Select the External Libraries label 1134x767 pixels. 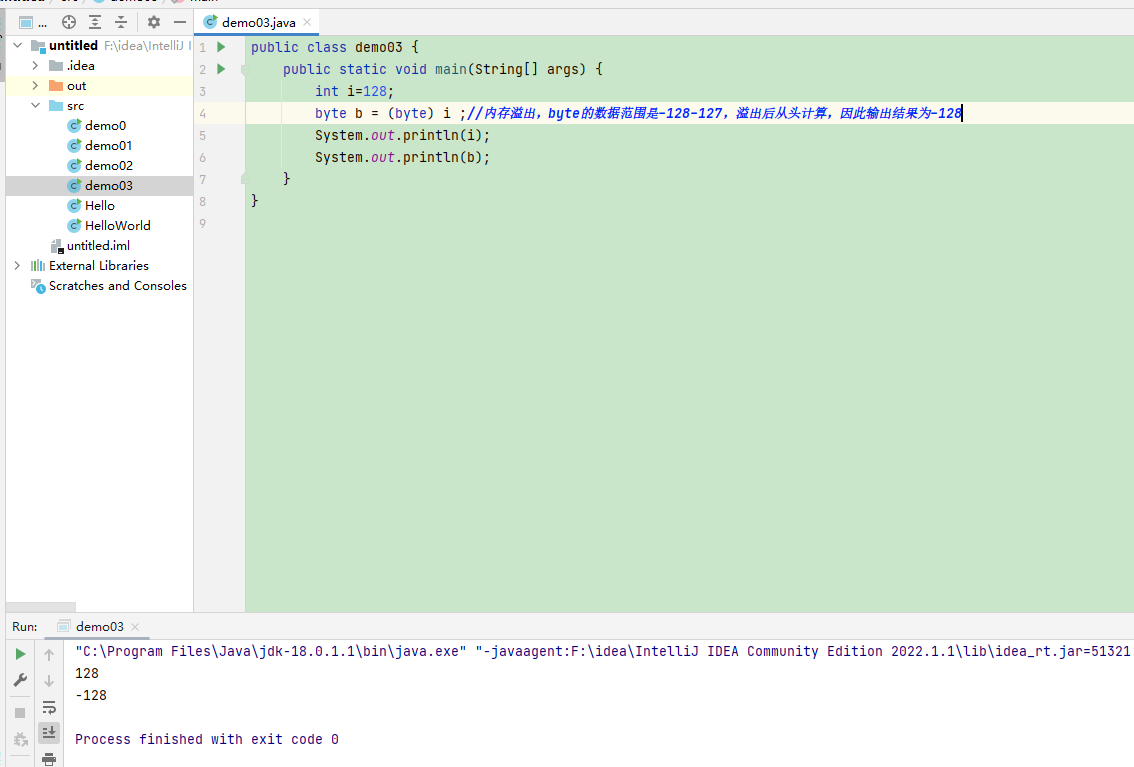click(99, 266)
